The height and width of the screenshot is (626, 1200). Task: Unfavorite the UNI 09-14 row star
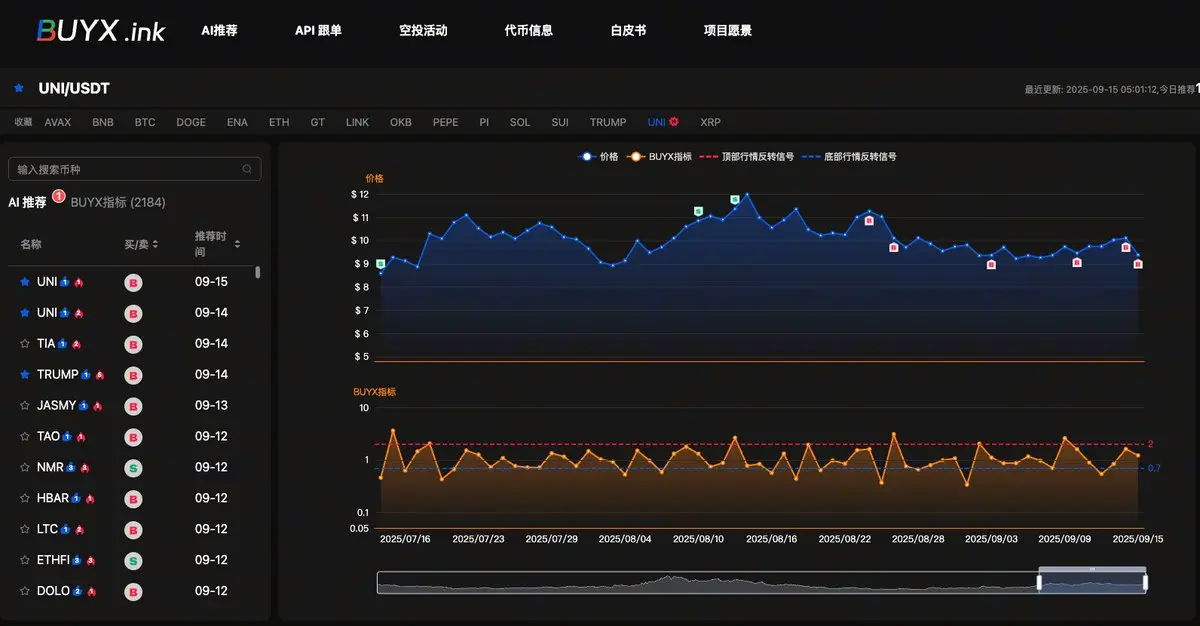25,313
